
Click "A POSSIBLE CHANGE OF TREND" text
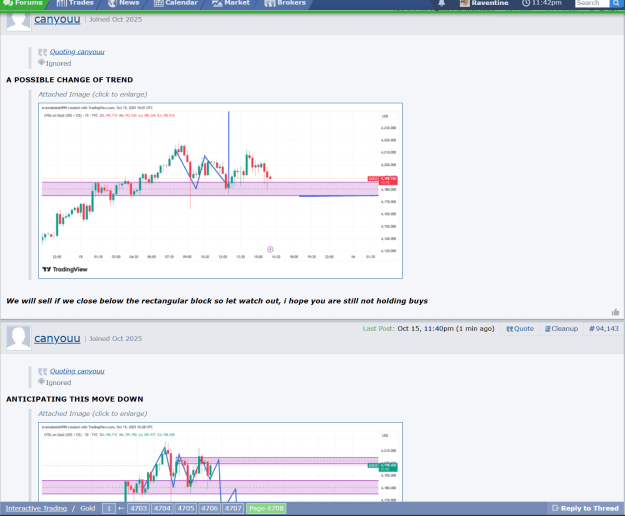(70, 80)
